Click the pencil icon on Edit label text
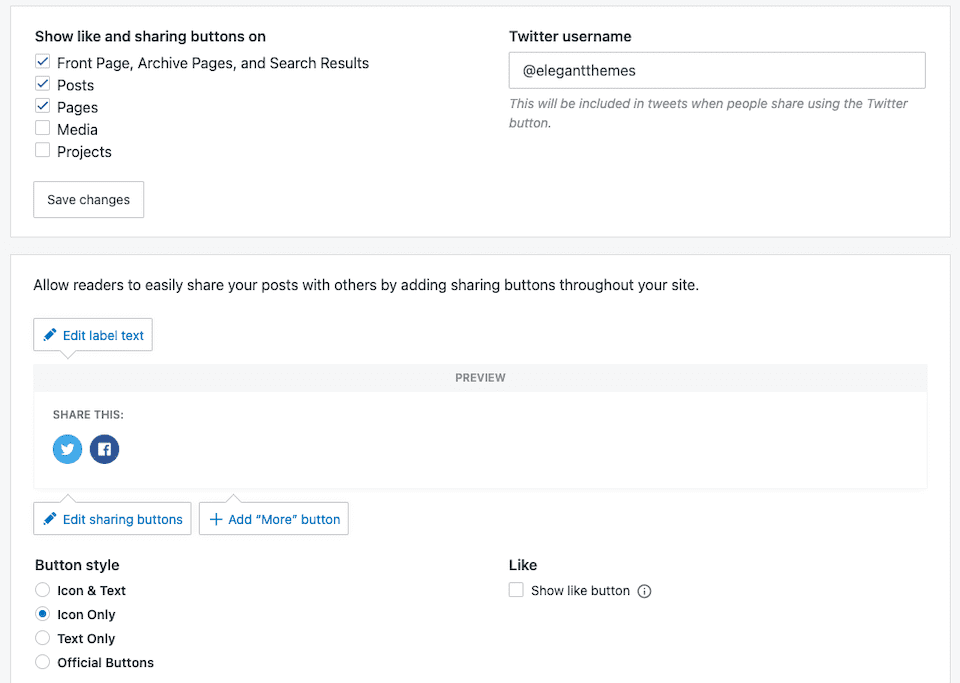The height and width of the screenshot is (683, 960). (51, 335)
